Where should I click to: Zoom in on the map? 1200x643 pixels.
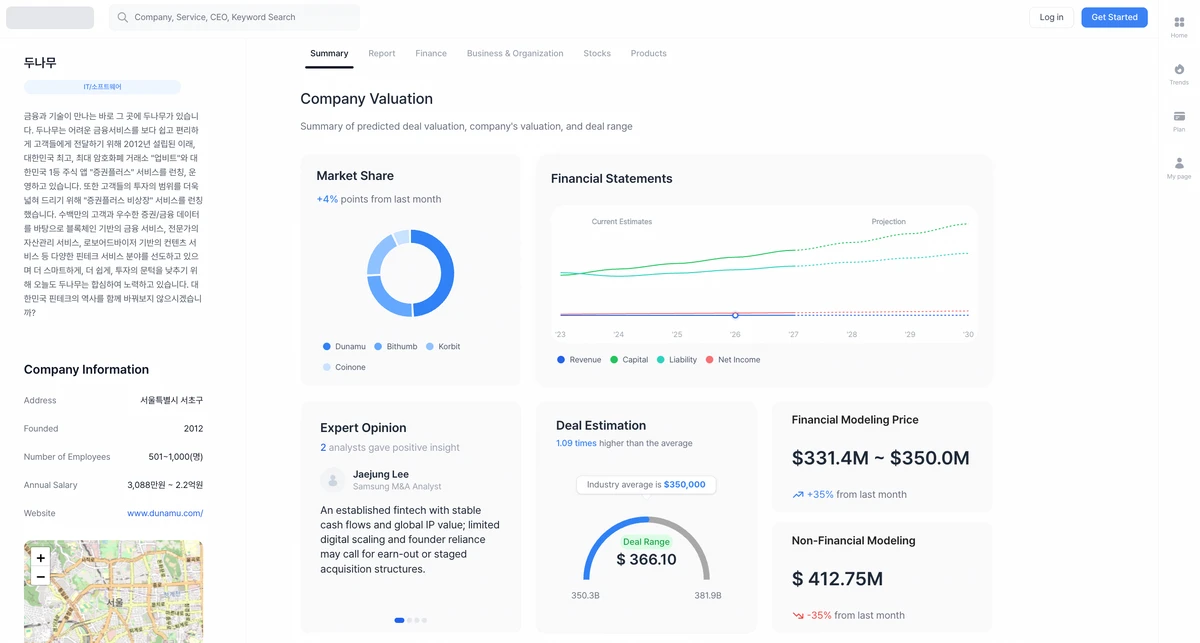pos(41,558)
